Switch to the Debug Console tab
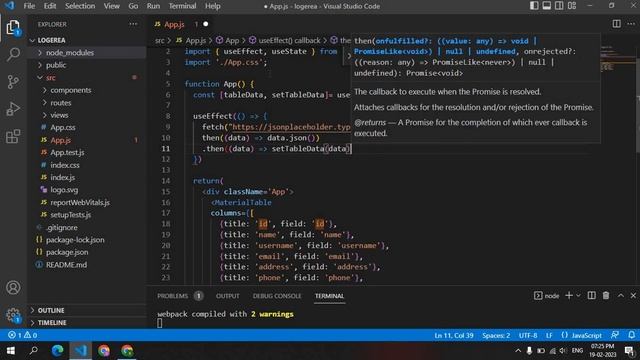The image size is (640, 360). [x=277, y=296]
